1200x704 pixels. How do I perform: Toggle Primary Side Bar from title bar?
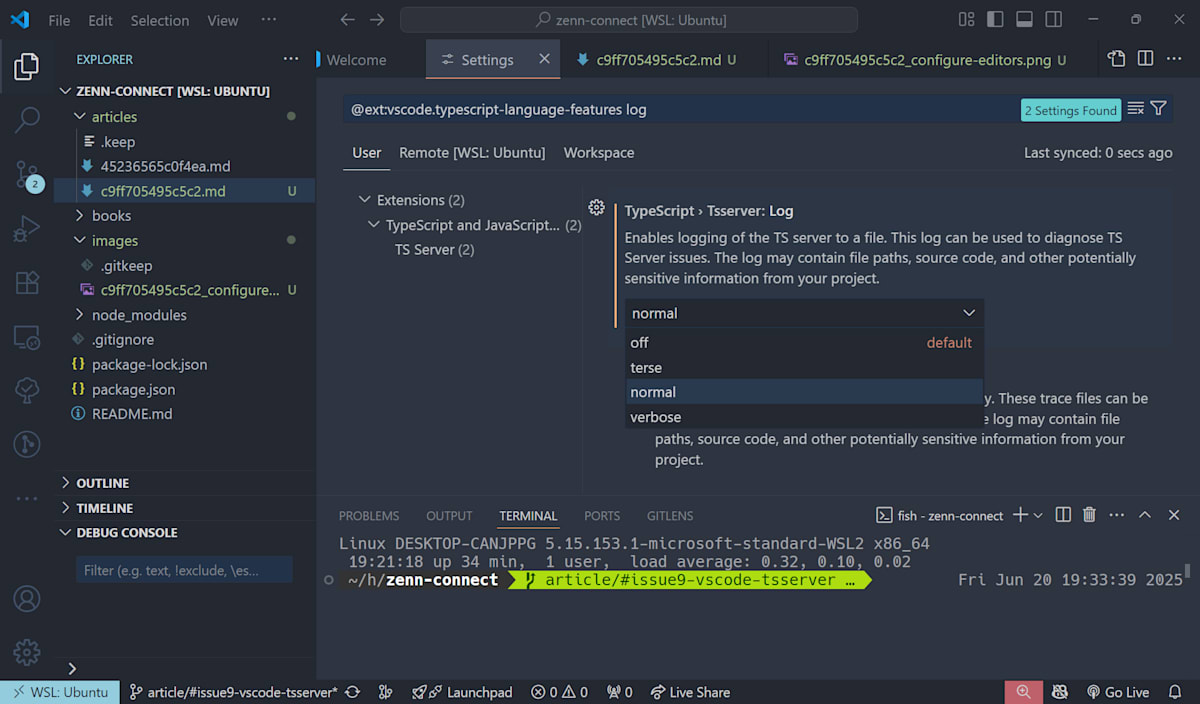(x=995, y=20)
